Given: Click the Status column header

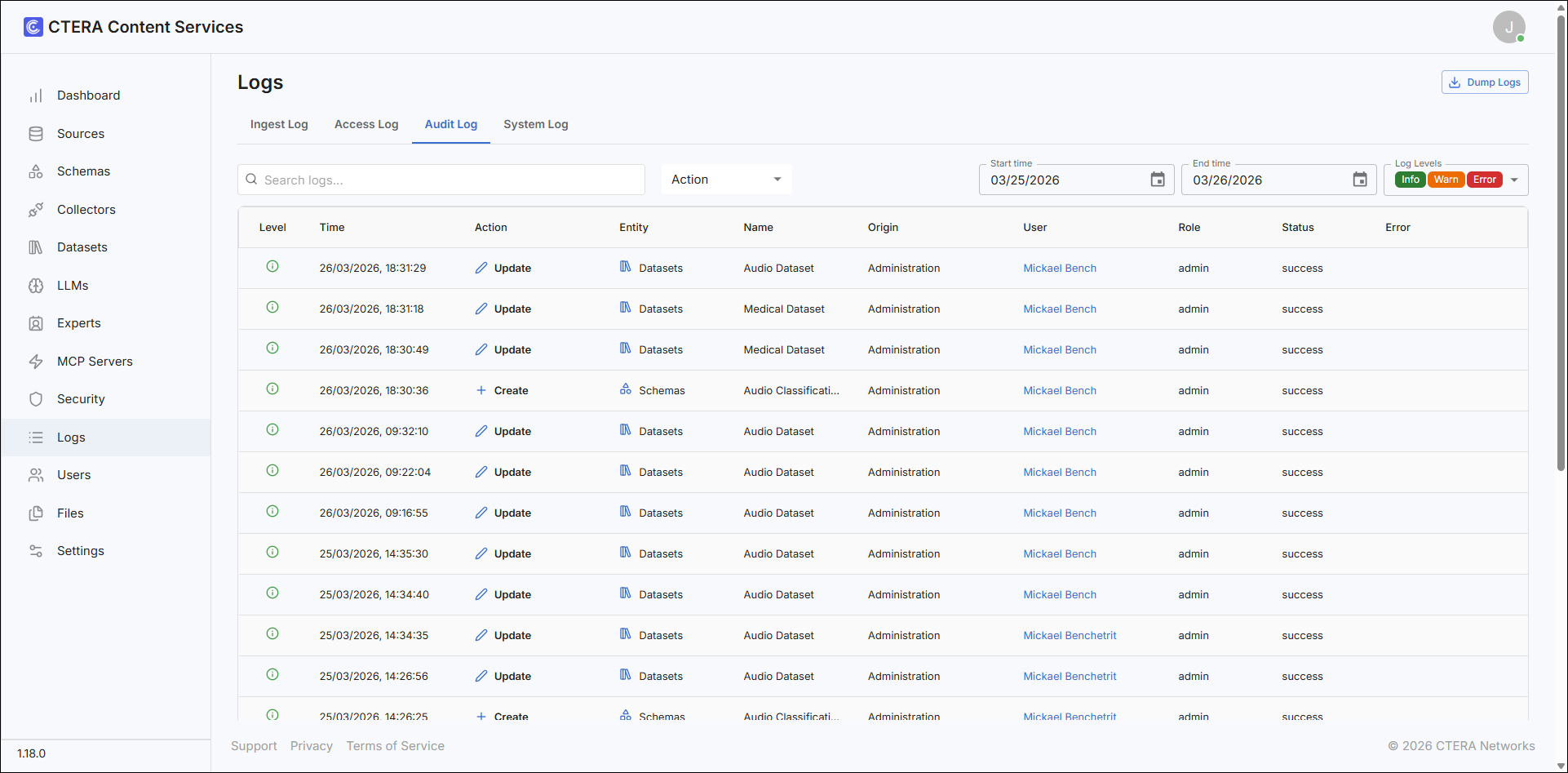Looking at the screenshot, I should [1298, 228].
